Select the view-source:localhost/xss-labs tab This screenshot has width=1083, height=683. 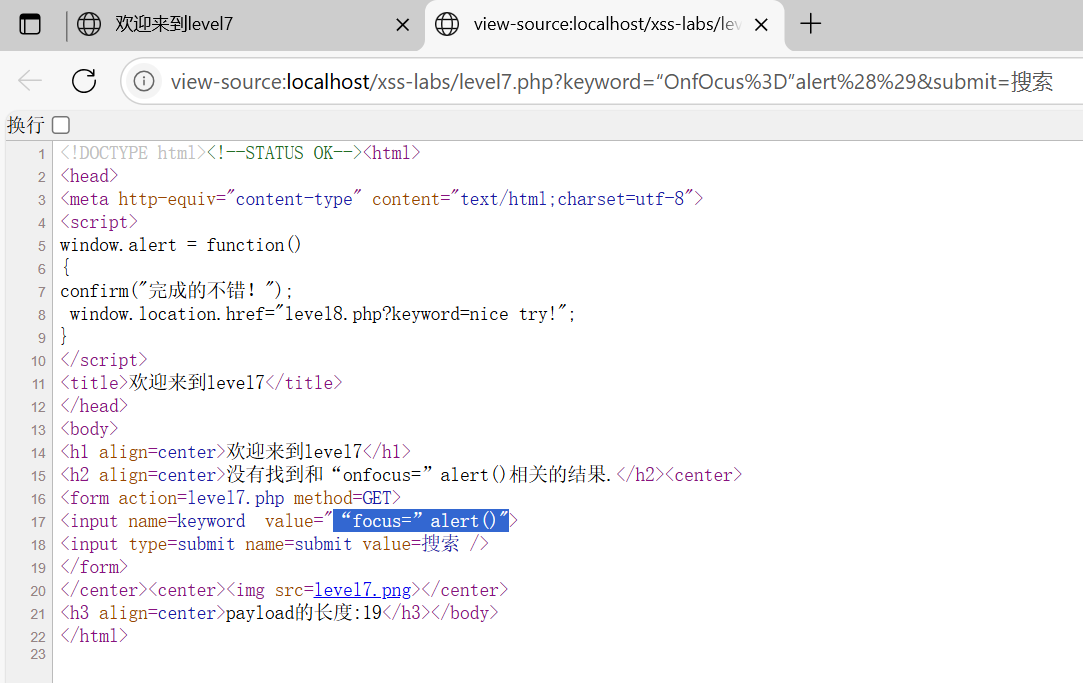point(604,25)
